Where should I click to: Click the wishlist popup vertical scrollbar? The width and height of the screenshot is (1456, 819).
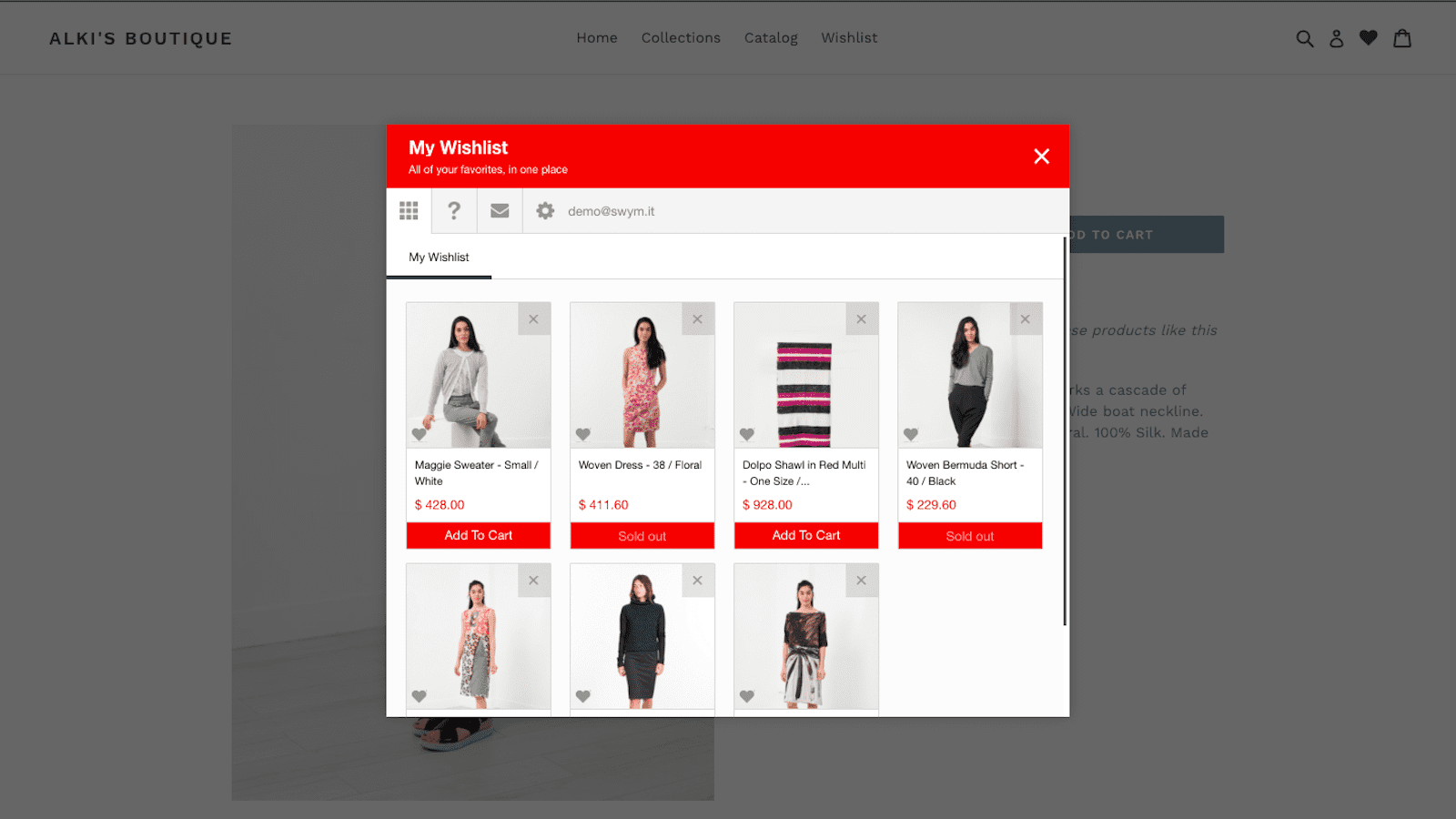pyautogui.click(x=1065, y=431)
